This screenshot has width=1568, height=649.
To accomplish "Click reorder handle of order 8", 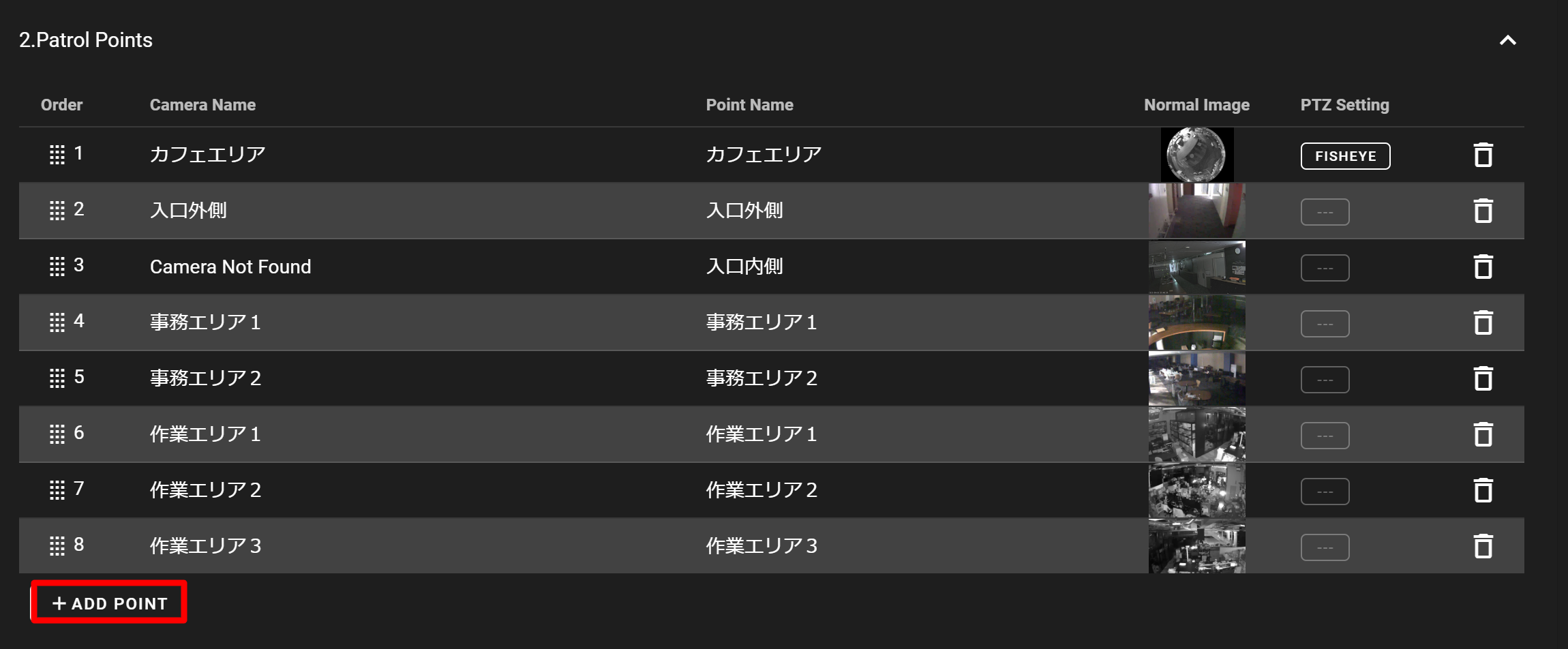I will tap(57, 546).
